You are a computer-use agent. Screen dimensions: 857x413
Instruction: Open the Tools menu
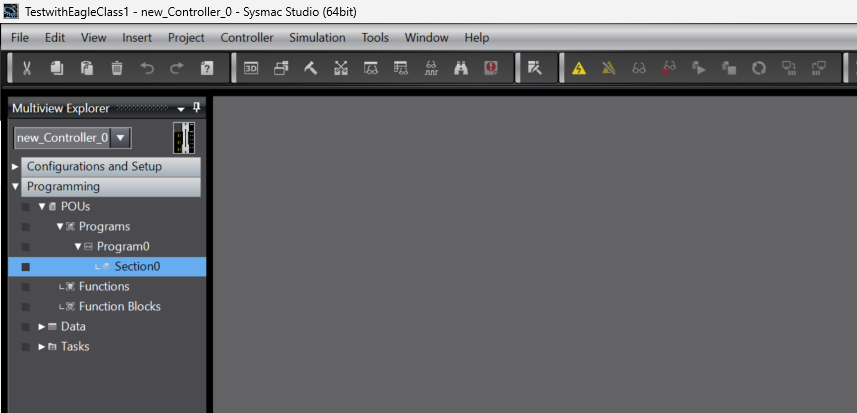[x=375, y=38]
